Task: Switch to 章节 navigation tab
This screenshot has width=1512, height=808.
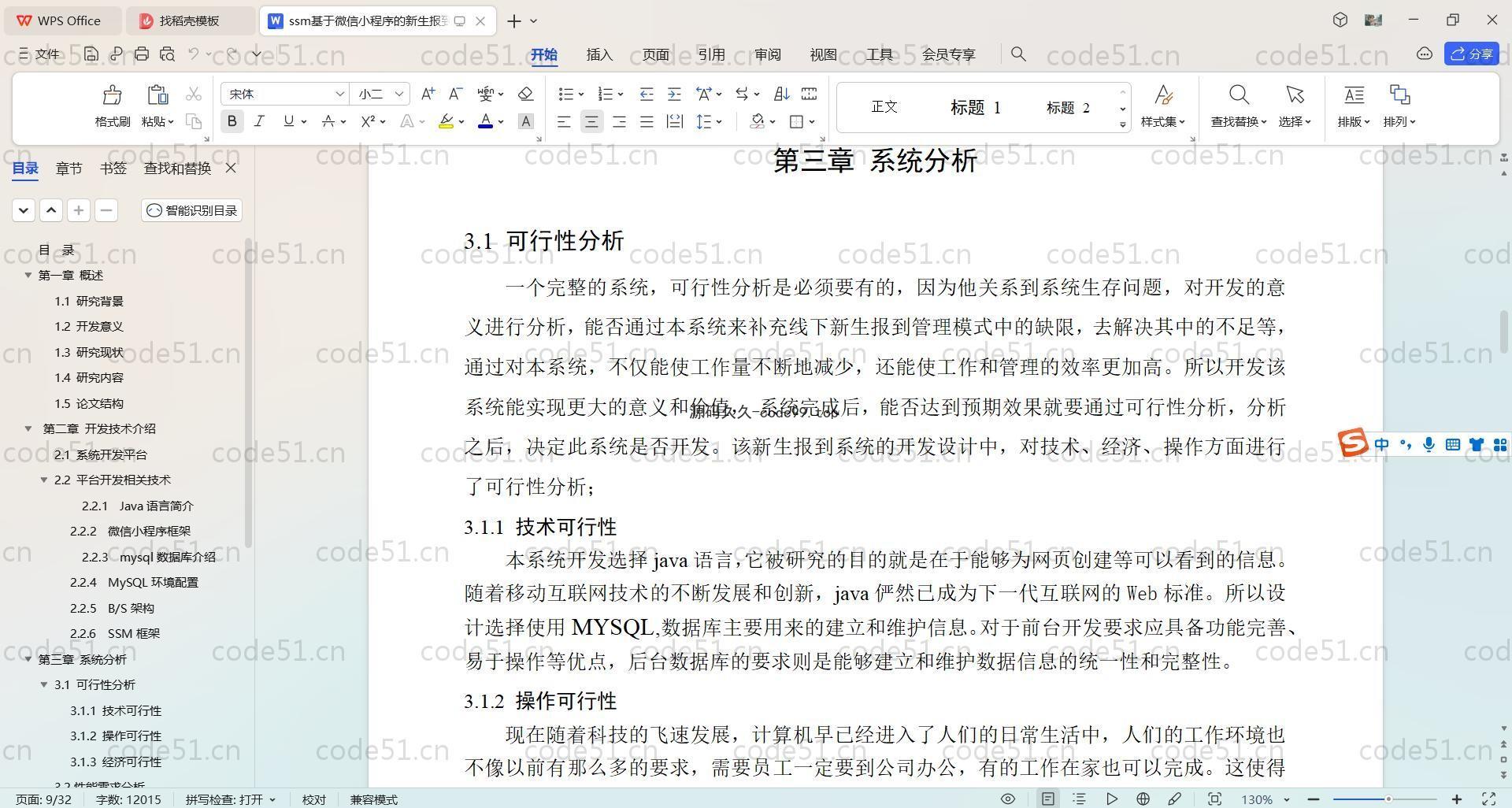Action: coord(69,168)
